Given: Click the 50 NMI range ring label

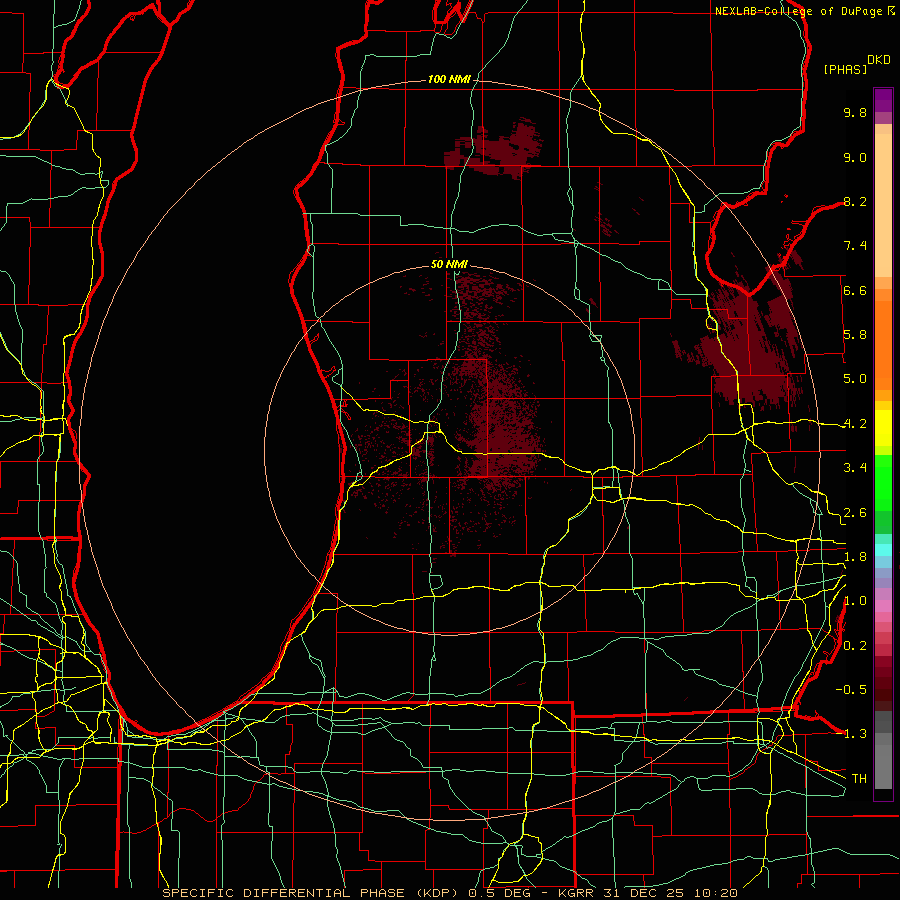Looking at the screenshot, I should click(x=449, y=264).
